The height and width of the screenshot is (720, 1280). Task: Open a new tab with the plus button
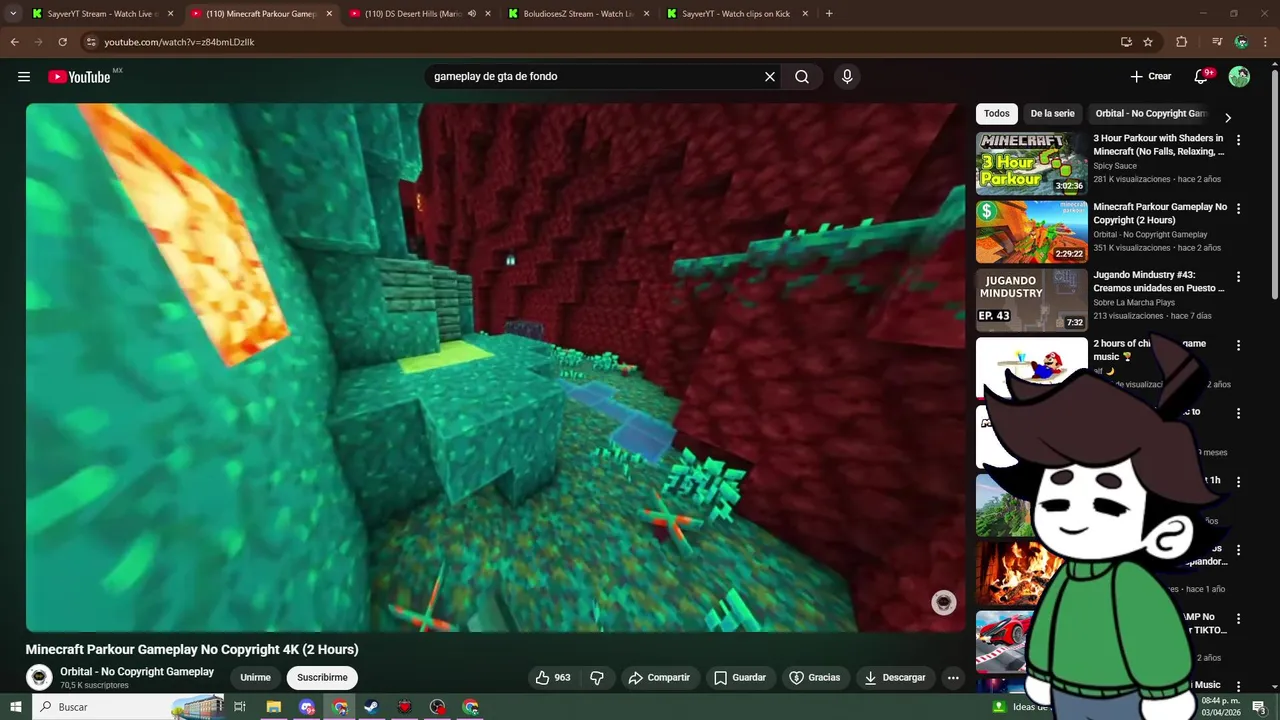[x=829, y=14]
